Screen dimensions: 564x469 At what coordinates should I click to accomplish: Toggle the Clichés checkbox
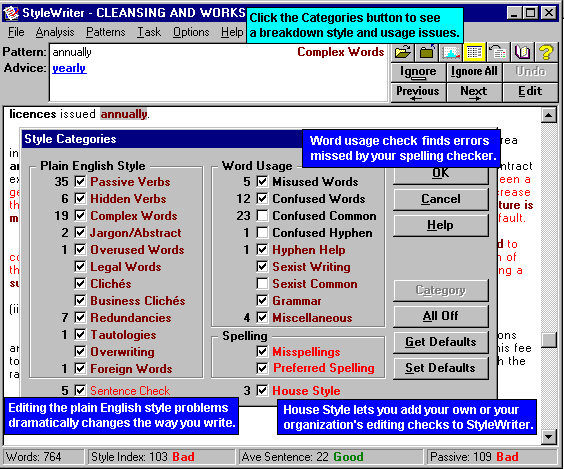pyautogui.click(x=80, y=283)
